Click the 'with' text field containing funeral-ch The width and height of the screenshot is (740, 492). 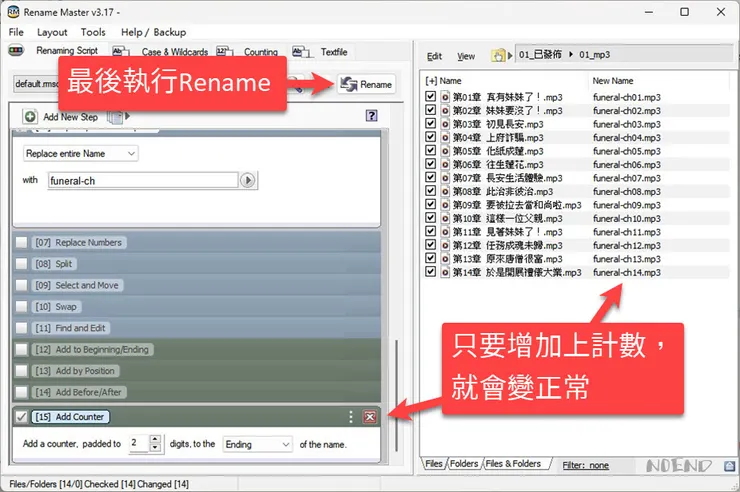(x=143, y=180)
